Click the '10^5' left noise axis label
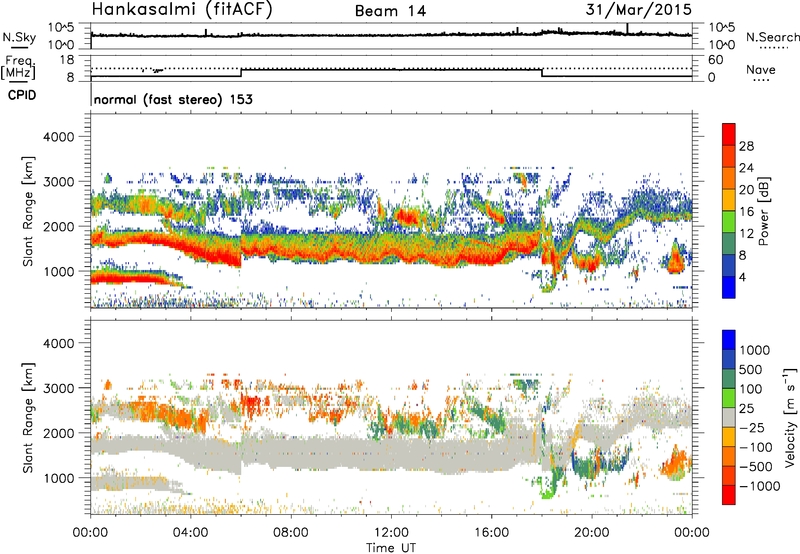The height and width of the screenshot is (554, 800). pos(61,28)
